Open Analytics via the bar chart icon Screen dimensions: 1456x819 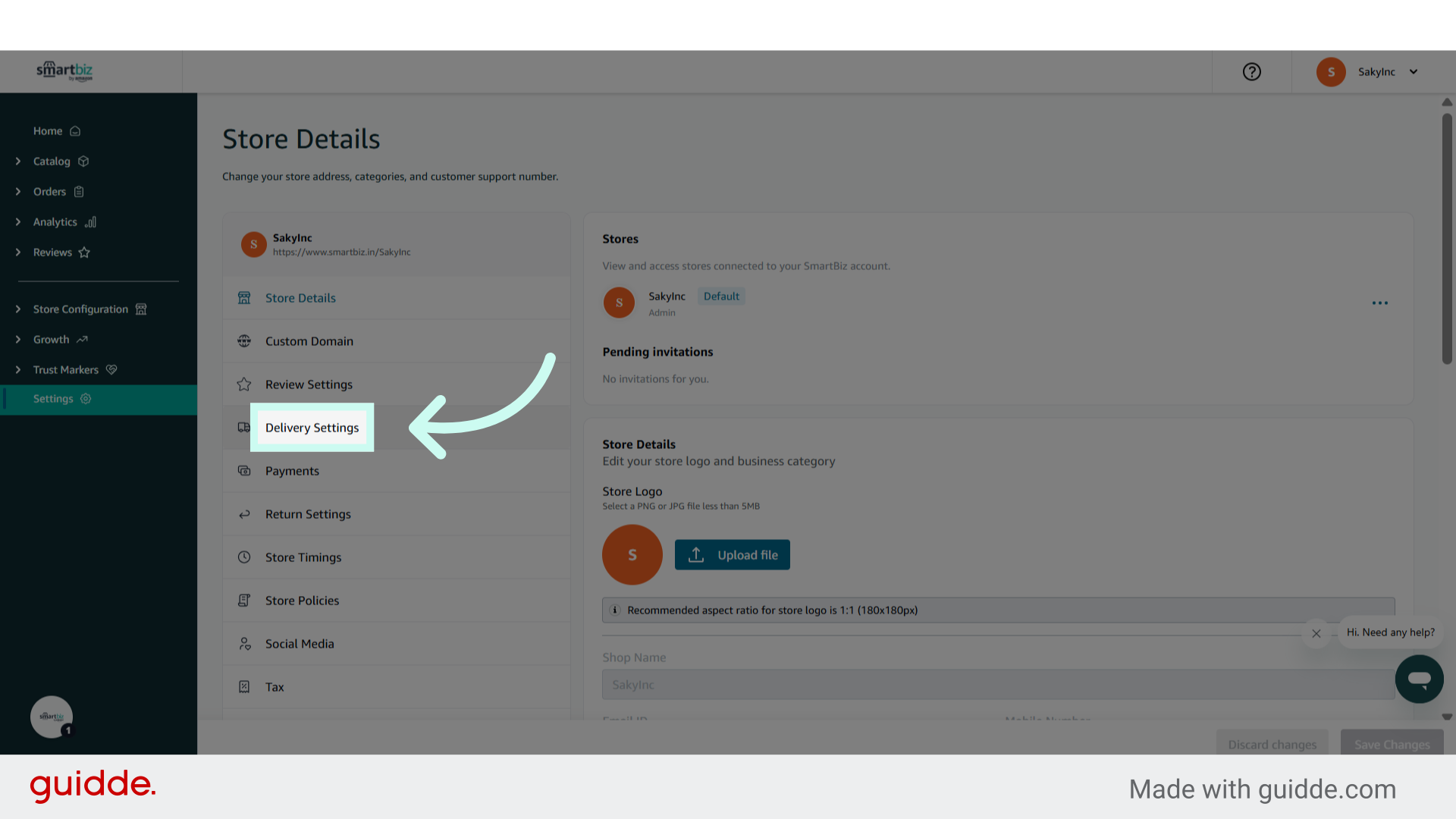[91, 221]
